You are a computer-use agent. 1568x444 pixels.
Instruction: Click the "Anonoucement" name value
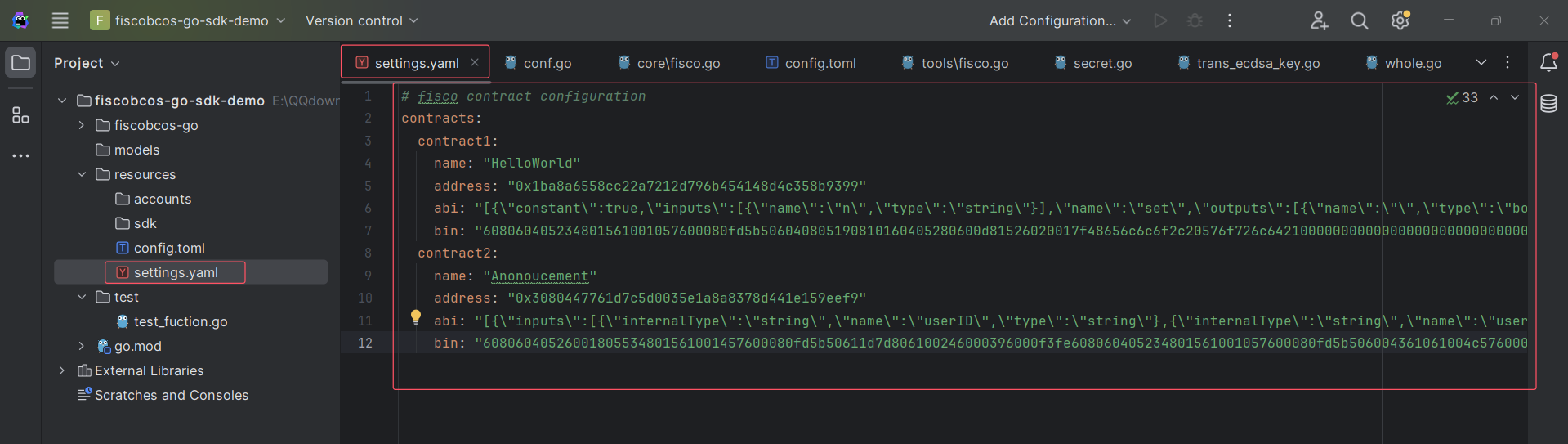pos(540,276)
